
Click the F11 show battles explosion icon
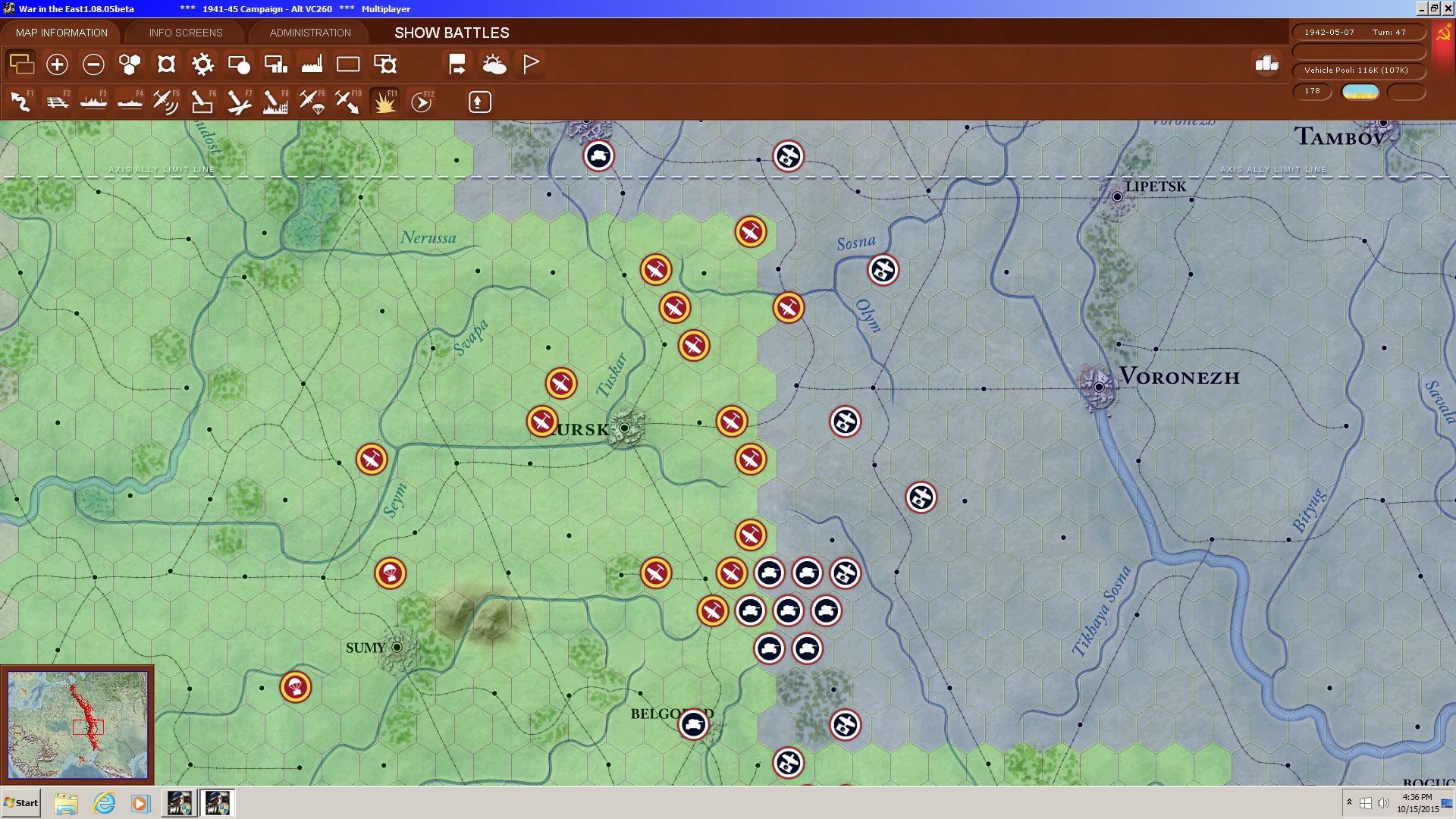click(384, 102)
